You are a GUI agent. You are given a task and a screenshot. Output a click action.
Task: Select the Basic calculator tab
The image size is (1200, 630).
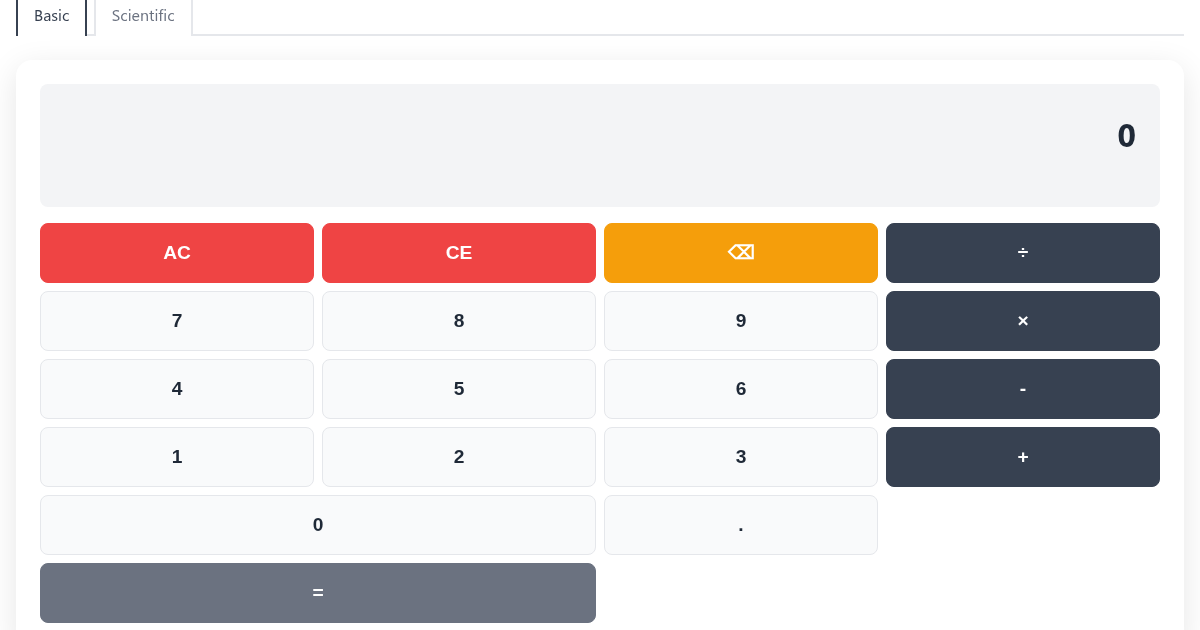pyautogui.click(x=52, y=16)
